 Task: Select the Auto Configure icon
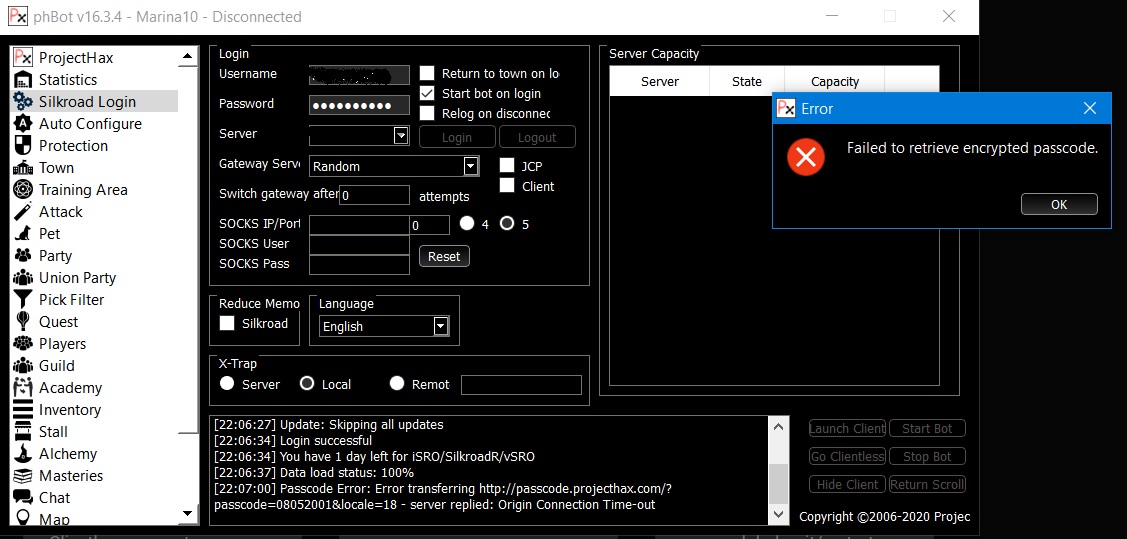coord(23,124)
